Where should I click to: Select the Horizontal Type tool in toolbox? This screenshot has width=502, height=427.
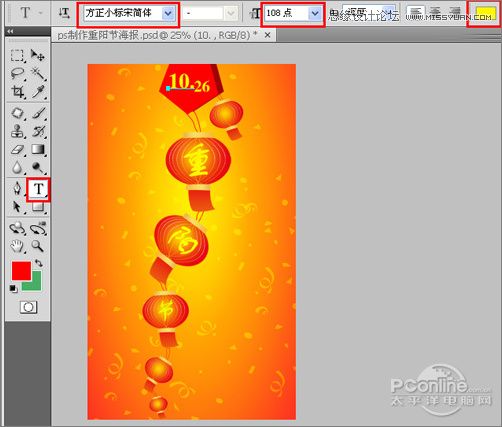coord(38,189)
